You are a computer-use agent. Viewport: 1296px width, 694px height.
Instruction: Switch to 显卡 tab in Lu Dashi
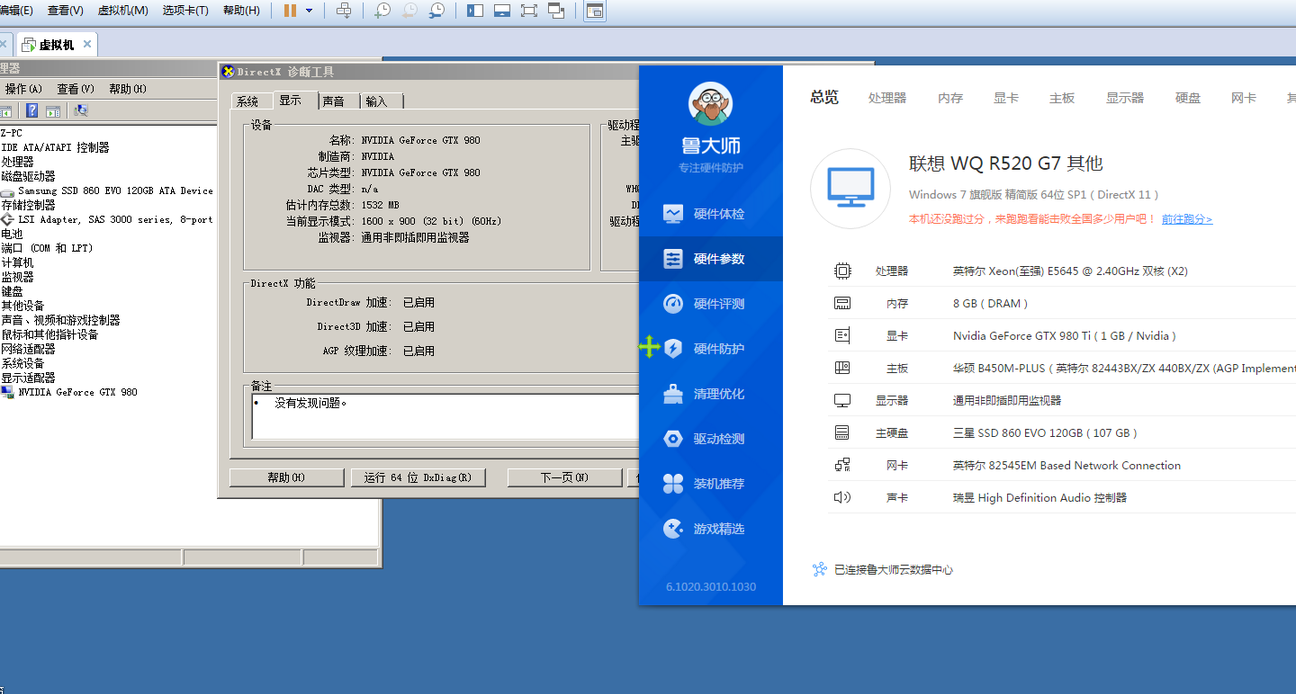(x=1006, y=98)
